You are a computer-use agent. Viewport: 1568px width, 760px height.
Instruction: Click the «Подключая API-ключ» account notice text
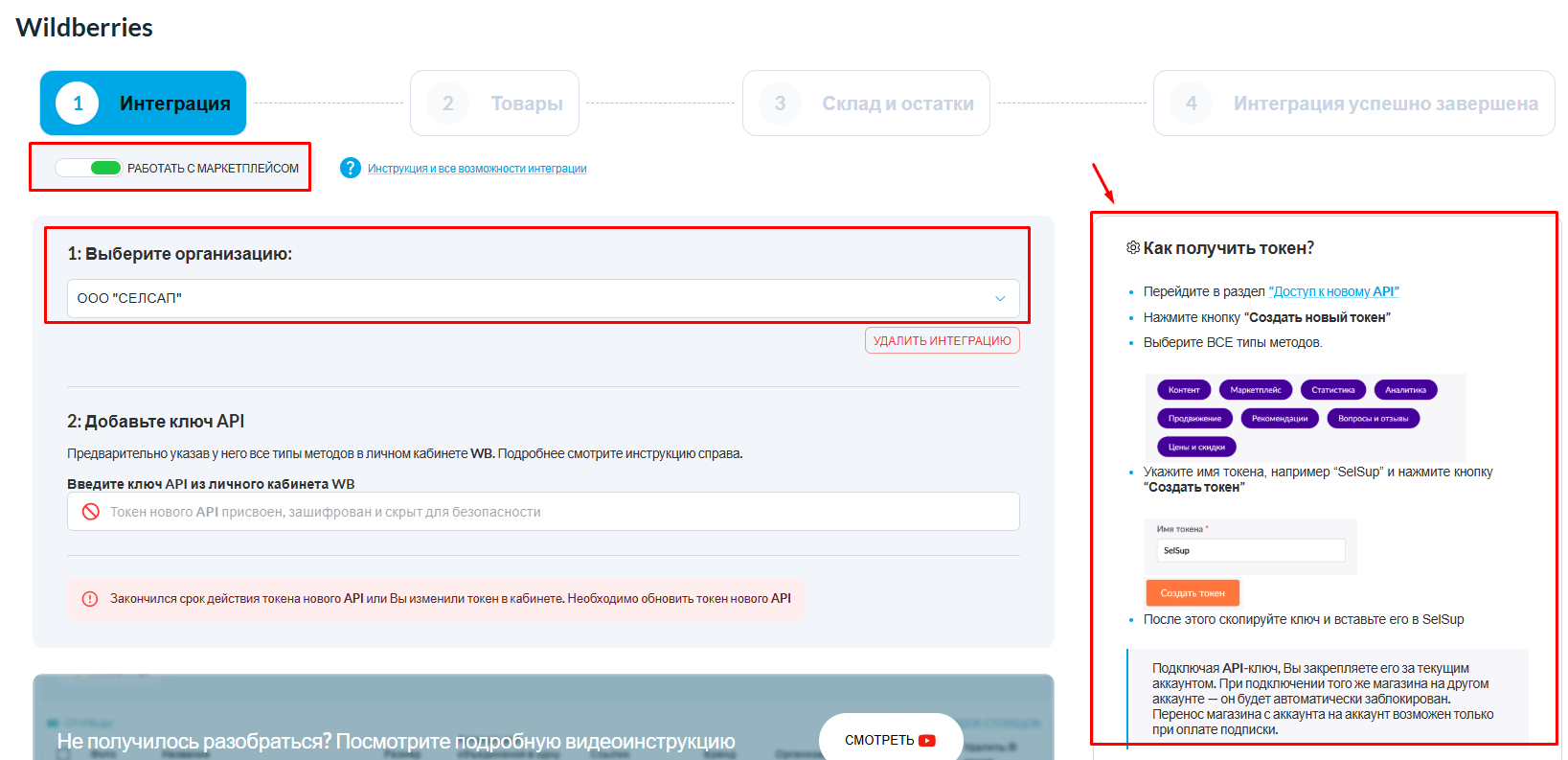[x=1323, y=699]
